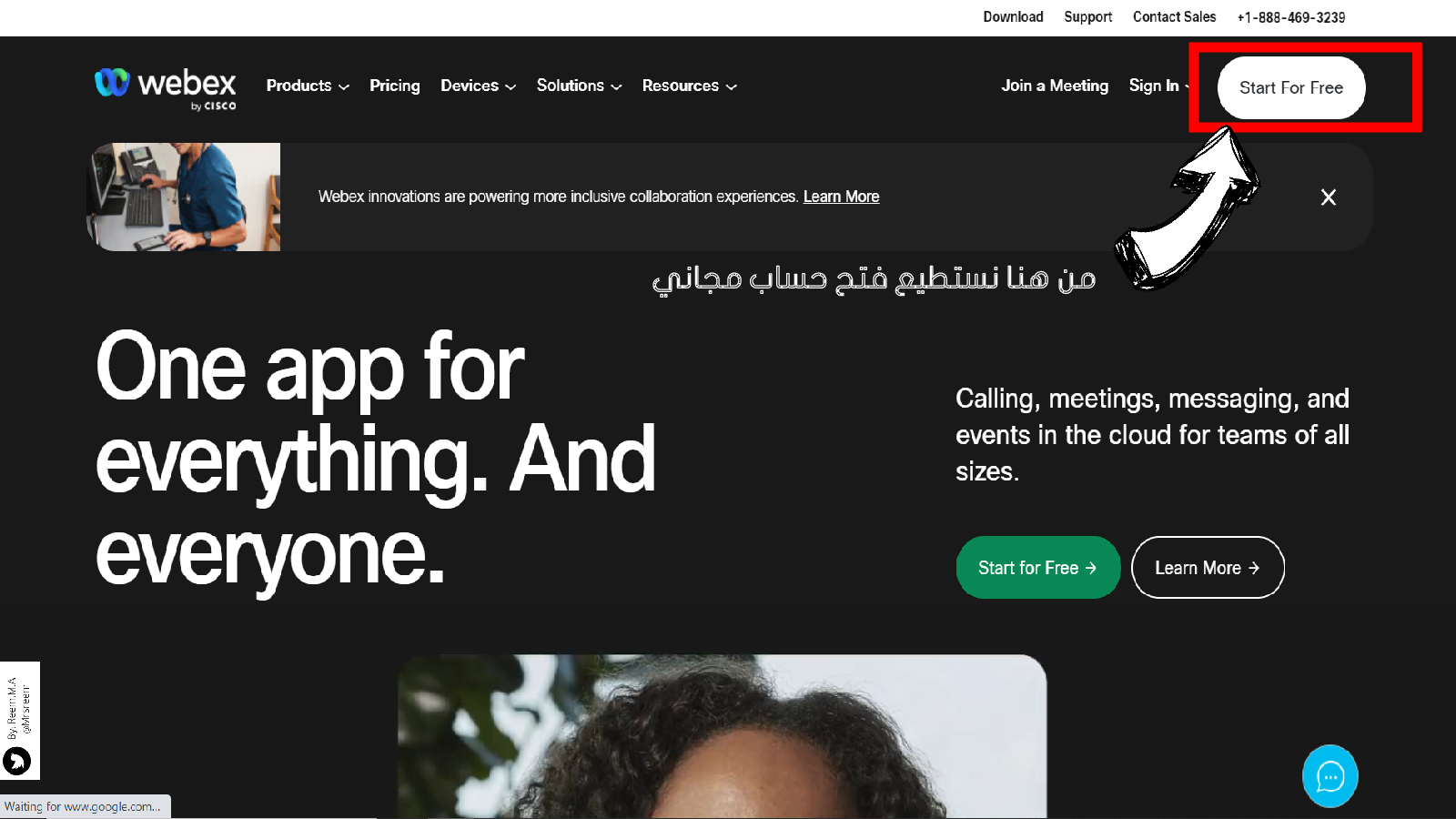Click the phone number +1-888-469-3239
The width and height of the screenshot is (1456, 819).
pos(1291,17)
